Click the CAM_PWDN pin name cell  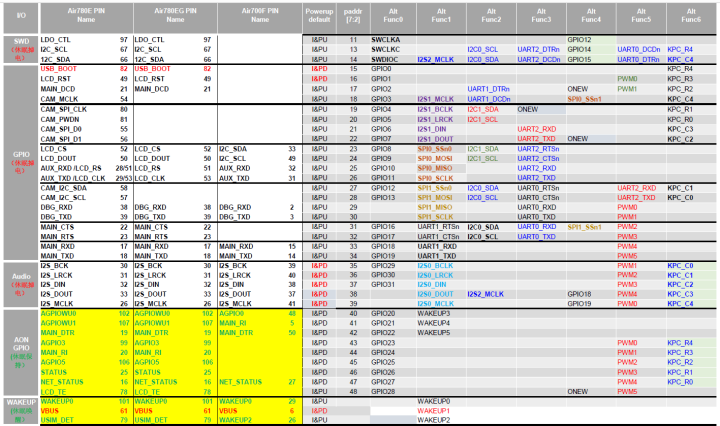pos(60,119)
